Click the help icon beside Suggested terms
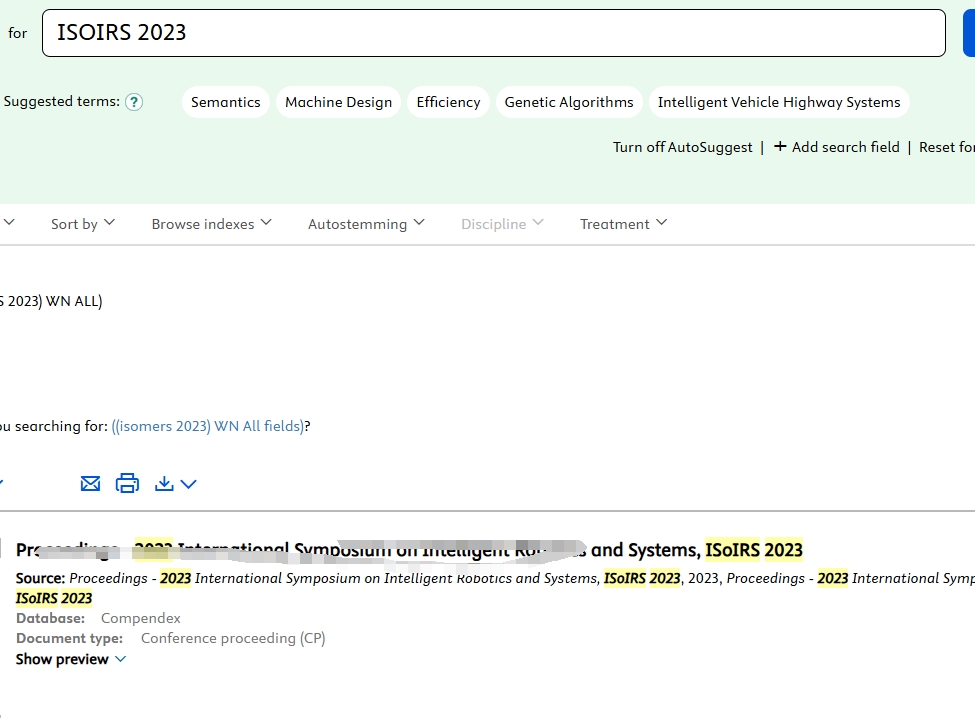 134,102
